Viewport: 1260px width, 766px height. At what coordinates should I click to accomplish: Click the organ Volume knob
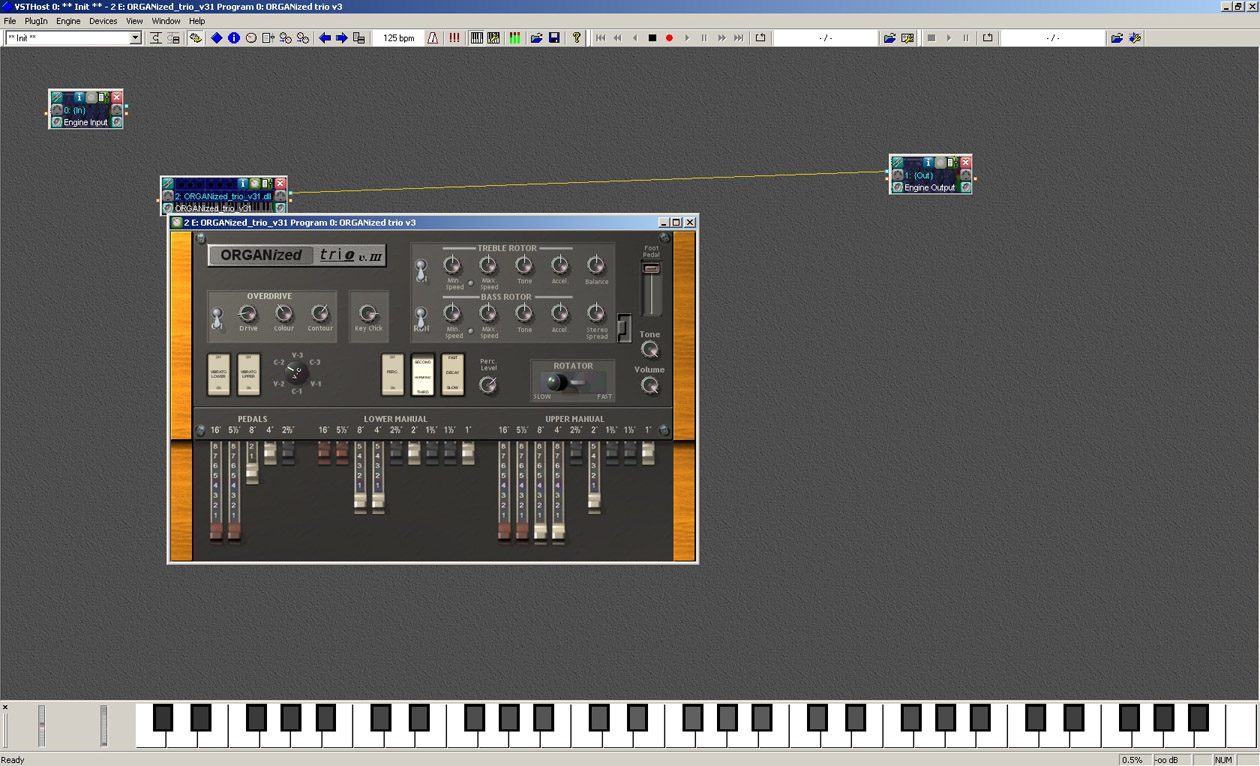coord(650,385)
